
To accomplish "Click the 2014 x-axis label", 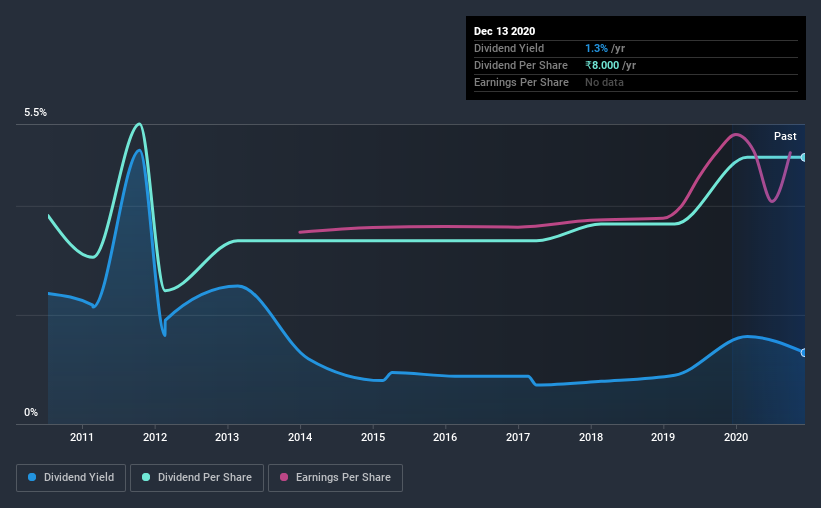I will [300, 437].
